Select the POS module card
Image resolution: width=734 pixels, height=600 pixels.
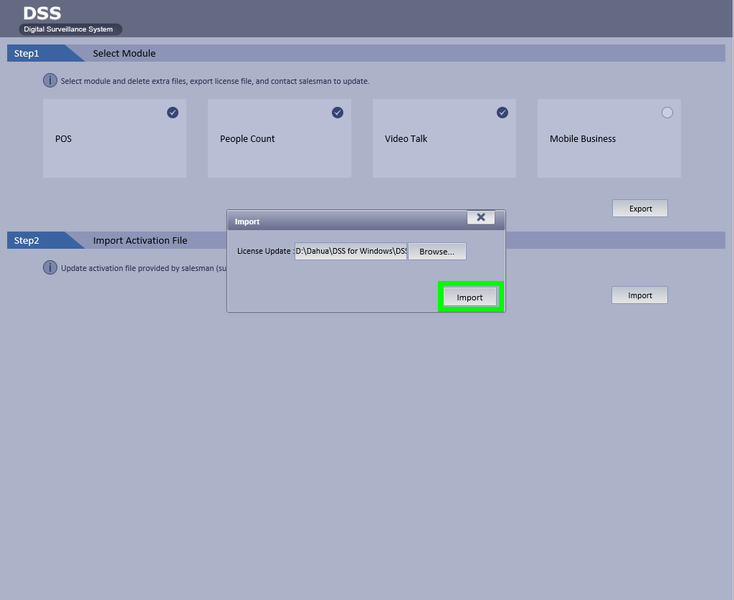(x=115, y=138)
